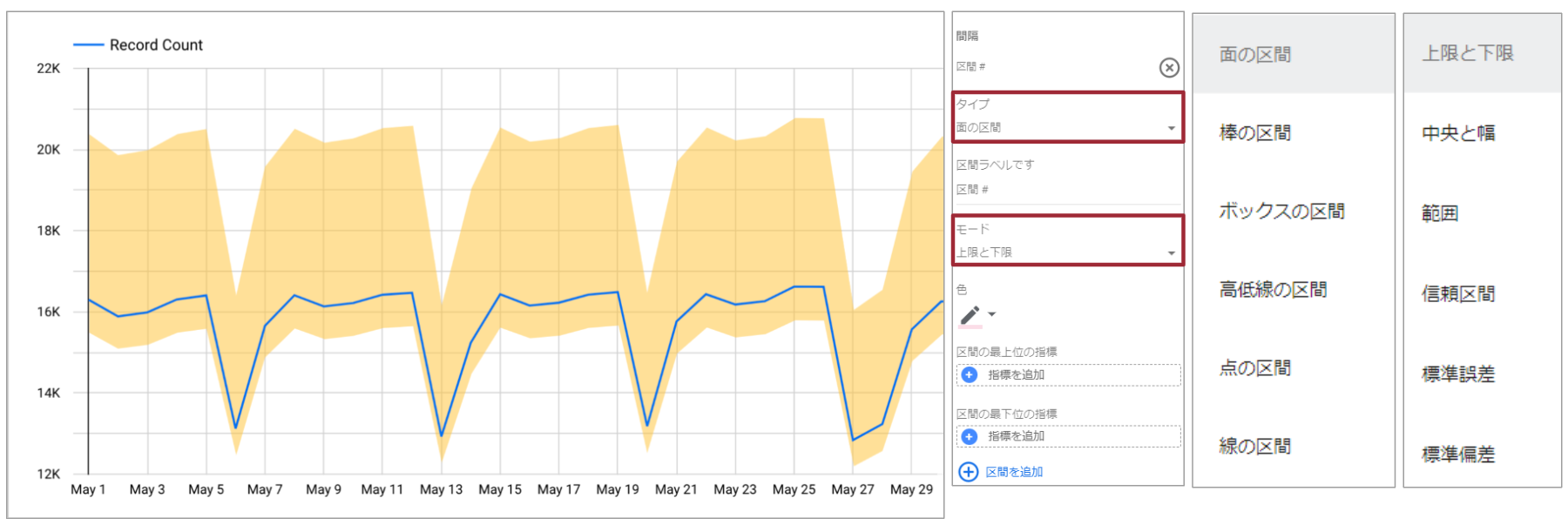This screenshot has width=1568, height=525.
Task: Click the Record Count legend entry
Action: 155,44
